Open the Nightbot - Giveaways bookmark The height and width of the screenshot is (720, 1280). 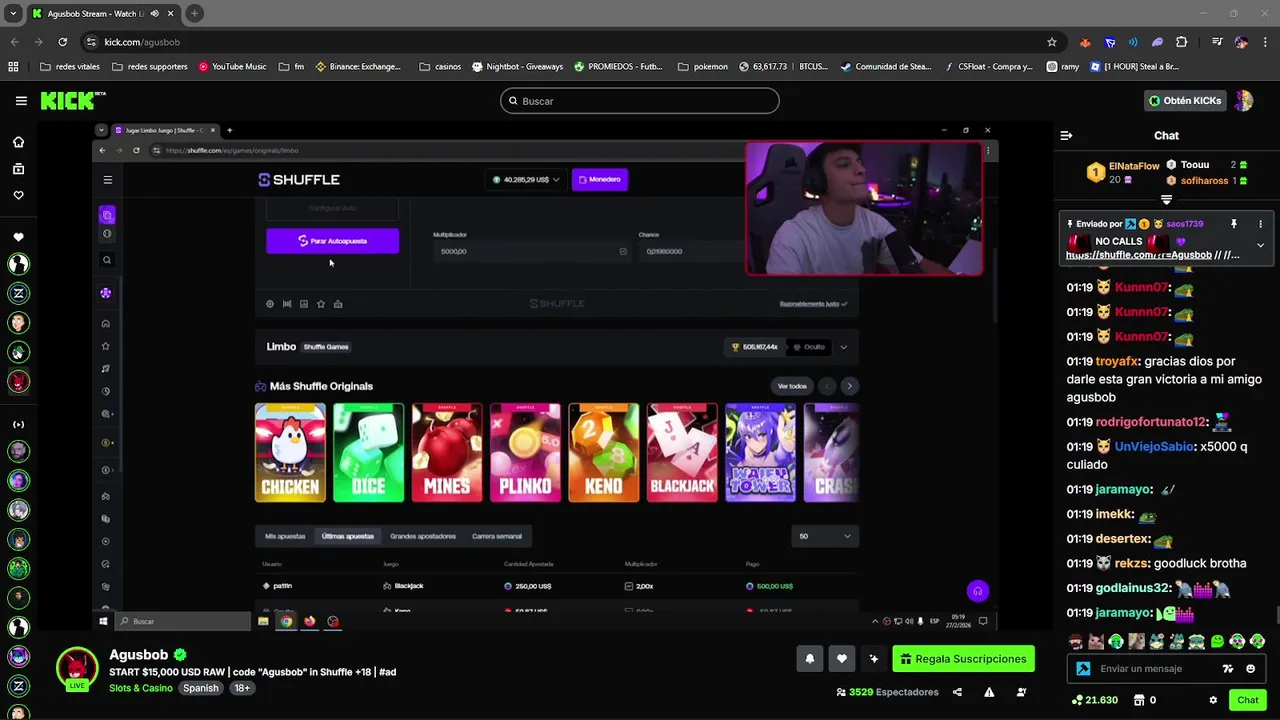pyautogui.click(x=517, y=67)
